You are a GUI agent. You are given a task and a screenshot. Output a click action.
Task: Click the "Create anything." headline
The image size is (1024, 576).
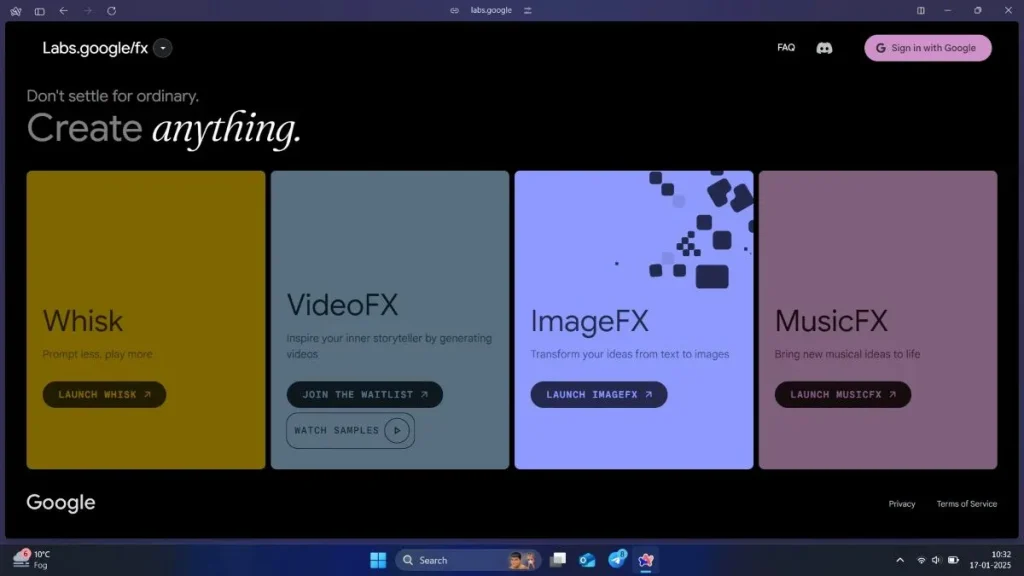pos(163,128)
